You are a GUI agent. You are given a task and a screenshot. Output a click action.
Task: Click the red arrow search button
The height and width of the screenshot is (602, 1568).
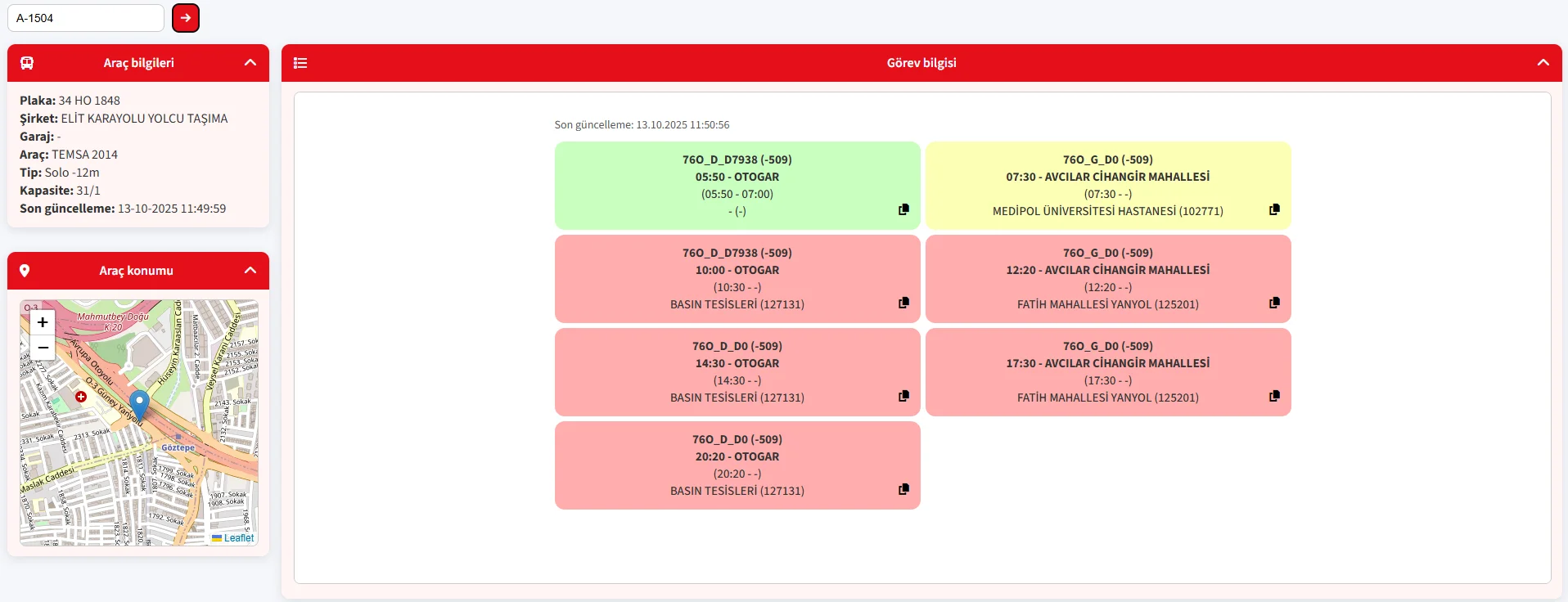[186, 18]
